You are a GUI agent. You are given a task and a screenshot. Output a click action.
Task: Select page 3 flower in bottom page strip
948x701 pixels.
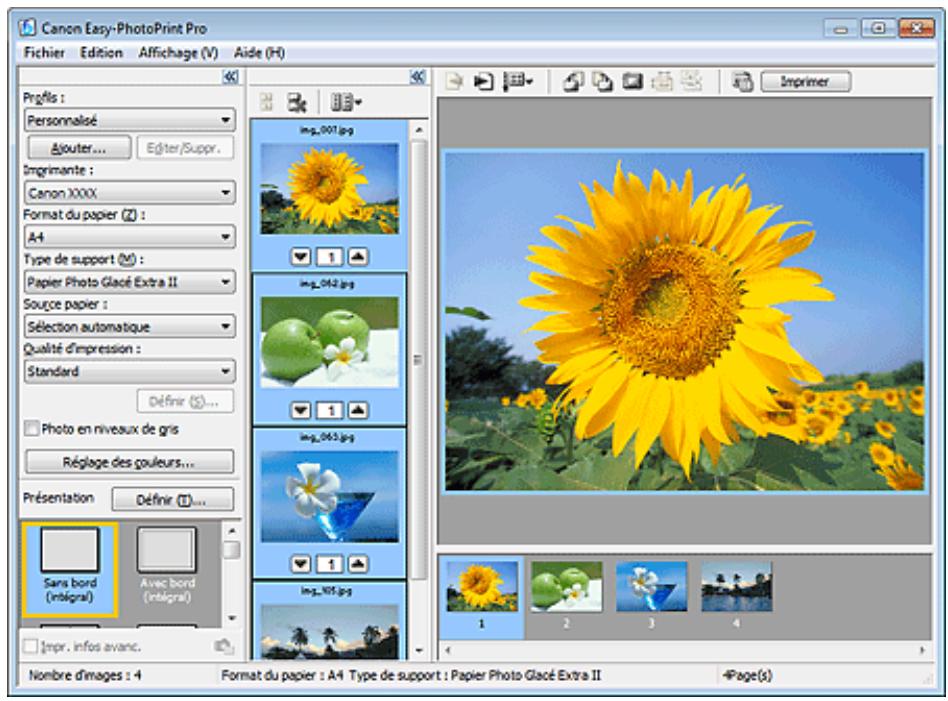pos(651,586)
